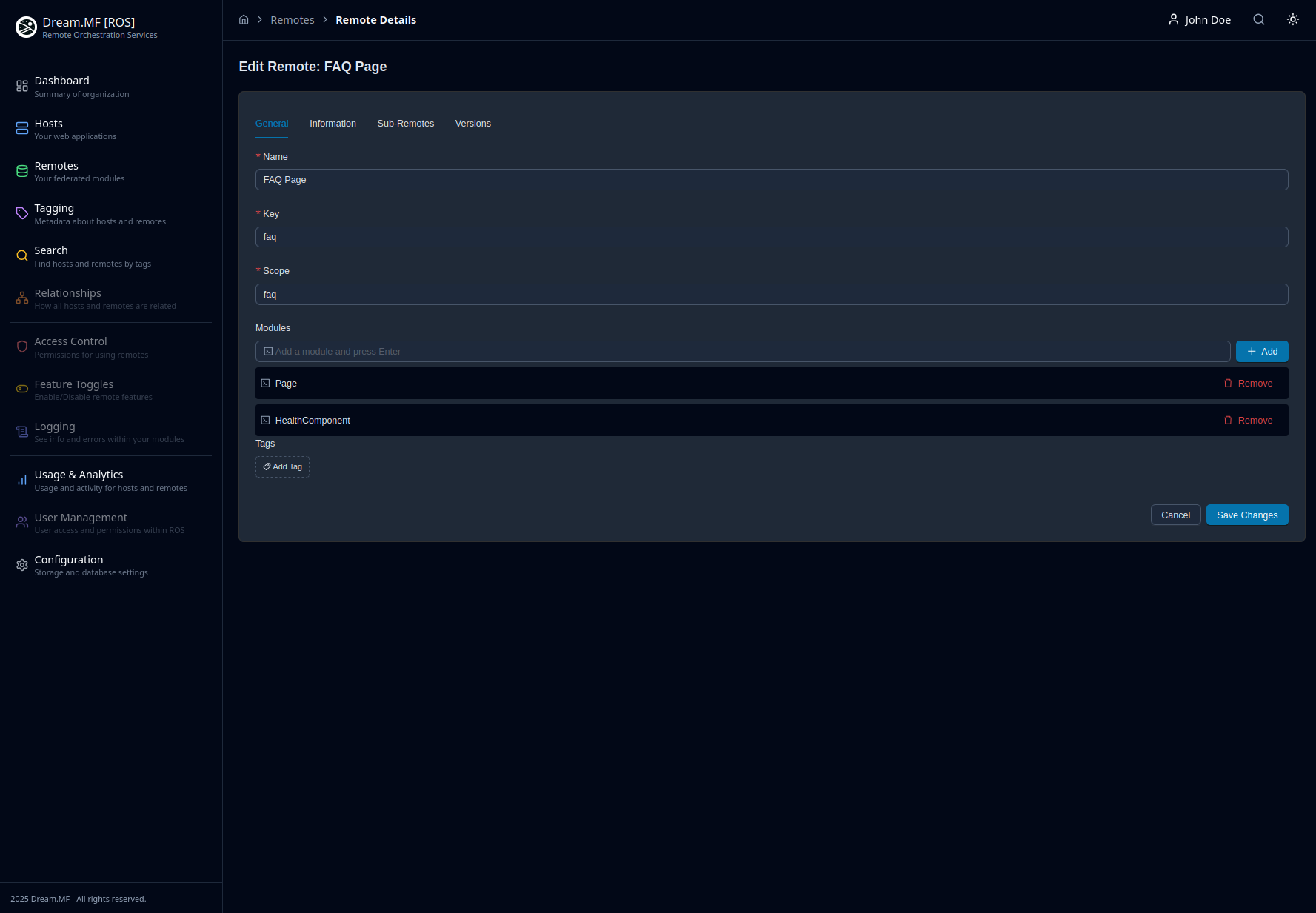Open the Versions tab
The image size is (1316, 913).
pos(472,124)
